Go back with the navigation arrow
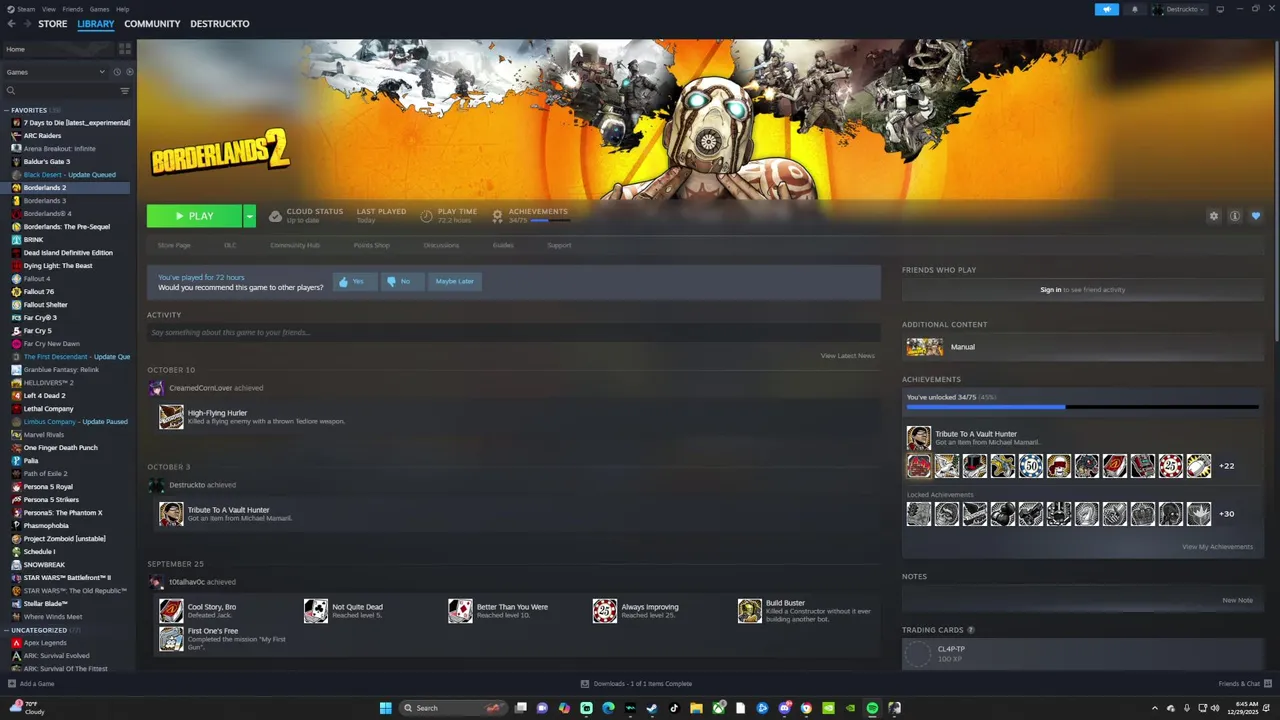 click(11, 24)
